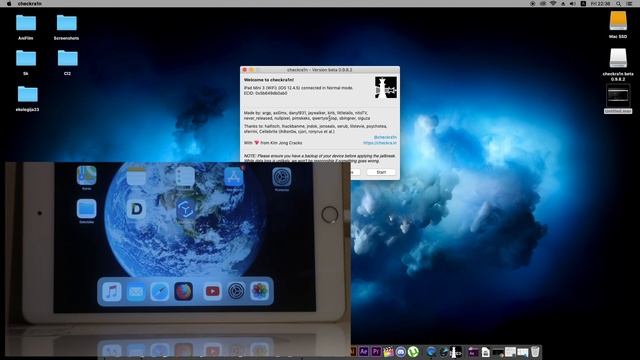The height and width of the screenshot is (360, 640).
Task: Click the Music icon in iPad dock
Action: click(111, 291)
